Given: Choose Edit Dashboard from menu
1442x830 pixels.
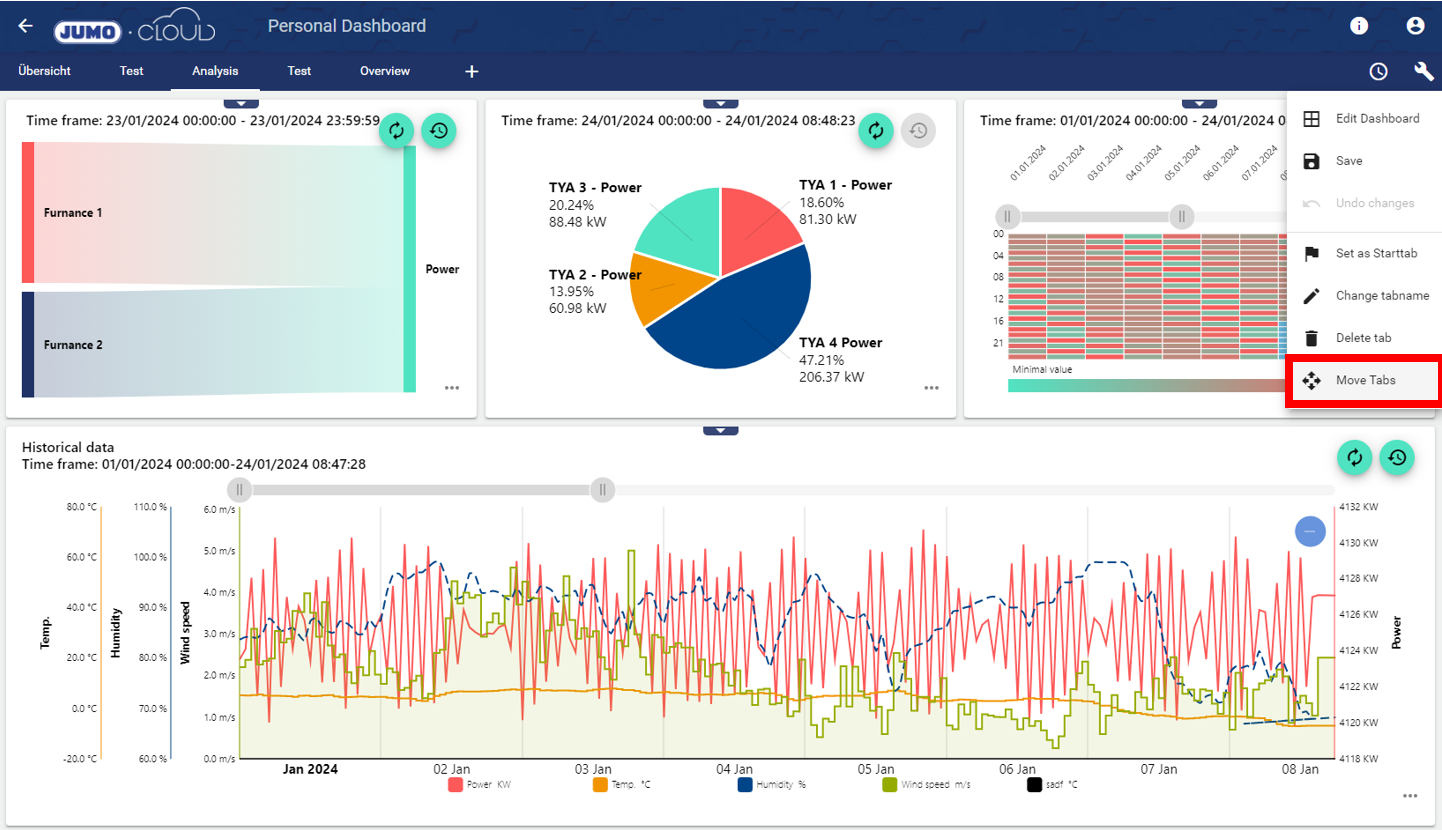Looking at the screenshot, I should [1376, 119].
